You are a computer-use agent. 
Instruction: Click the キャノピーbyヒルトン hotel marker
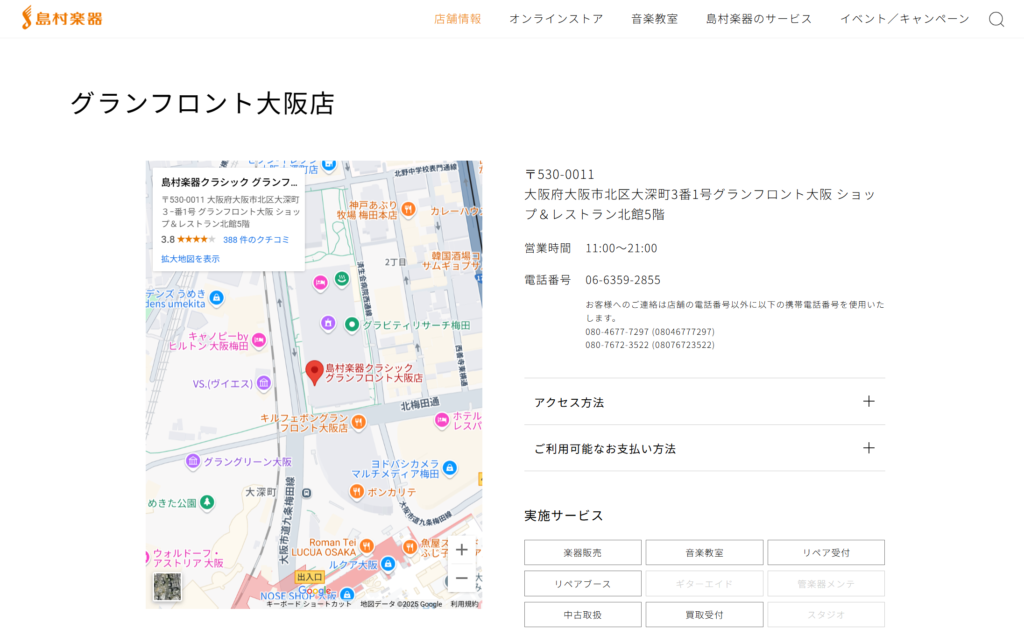click(x=259, y=340)
